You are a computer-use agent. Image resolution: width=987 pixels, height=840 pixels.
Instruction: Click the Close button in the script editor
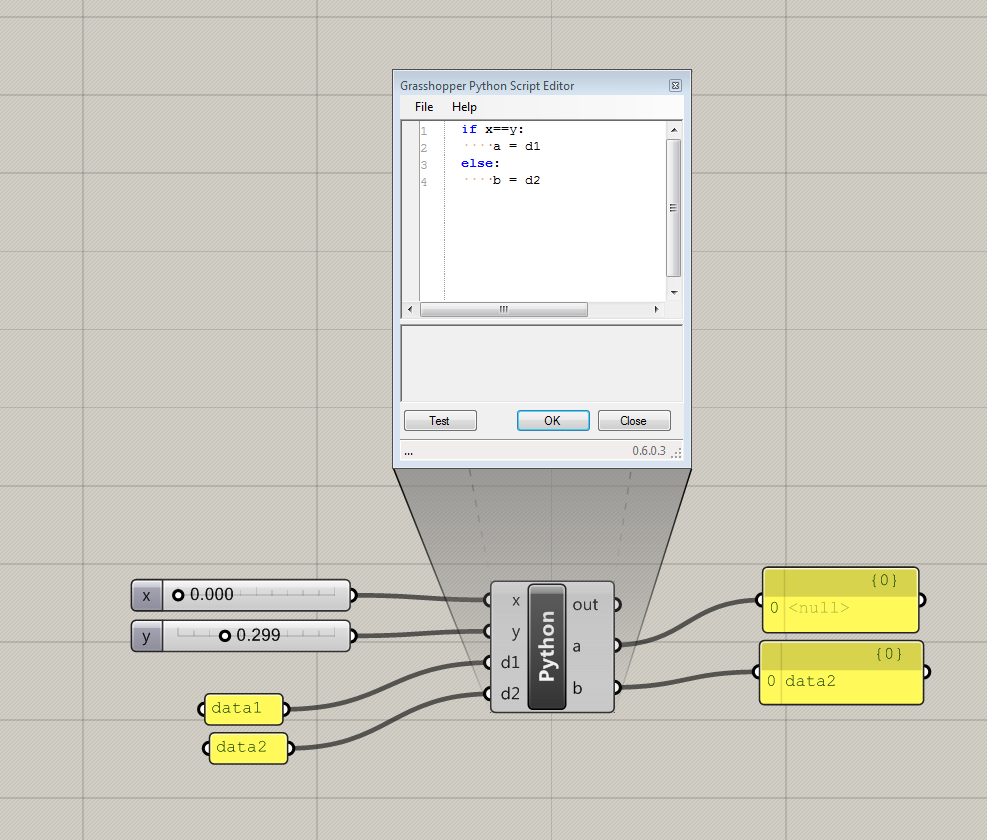[634, 421]
